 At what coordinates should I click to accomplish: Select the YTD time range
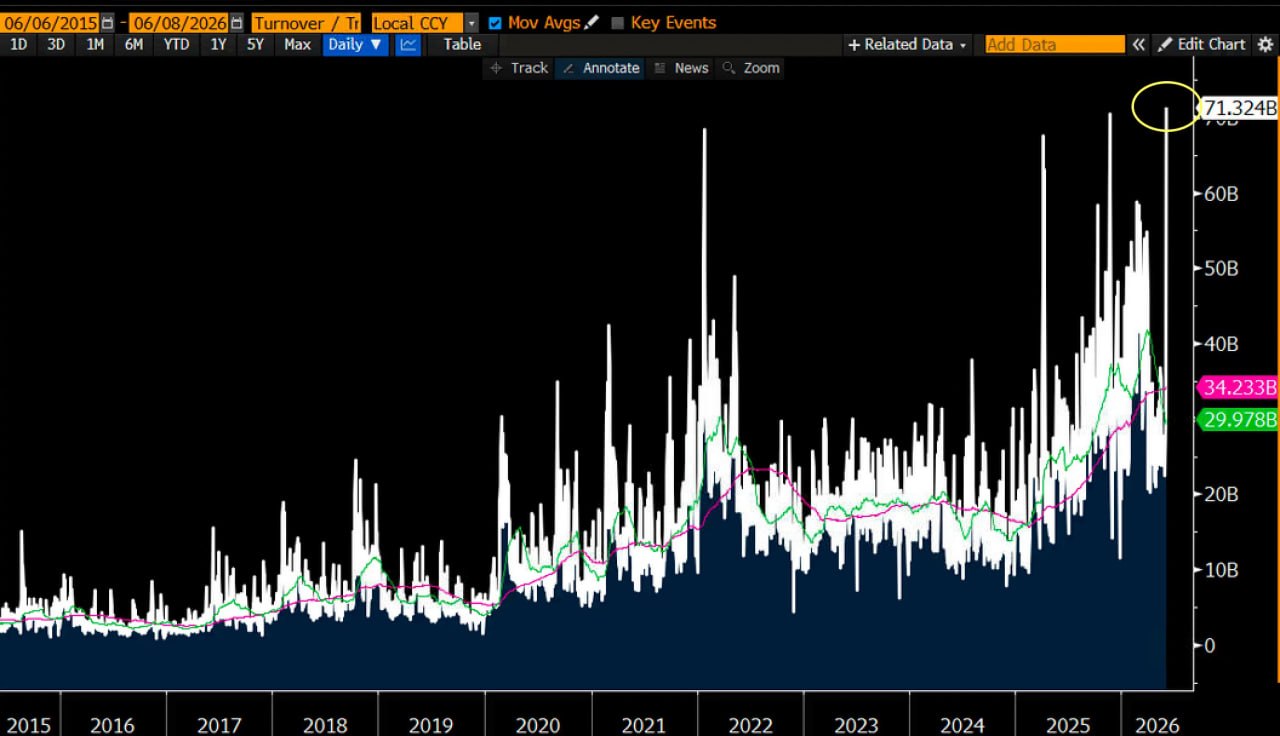click(176, 44)
